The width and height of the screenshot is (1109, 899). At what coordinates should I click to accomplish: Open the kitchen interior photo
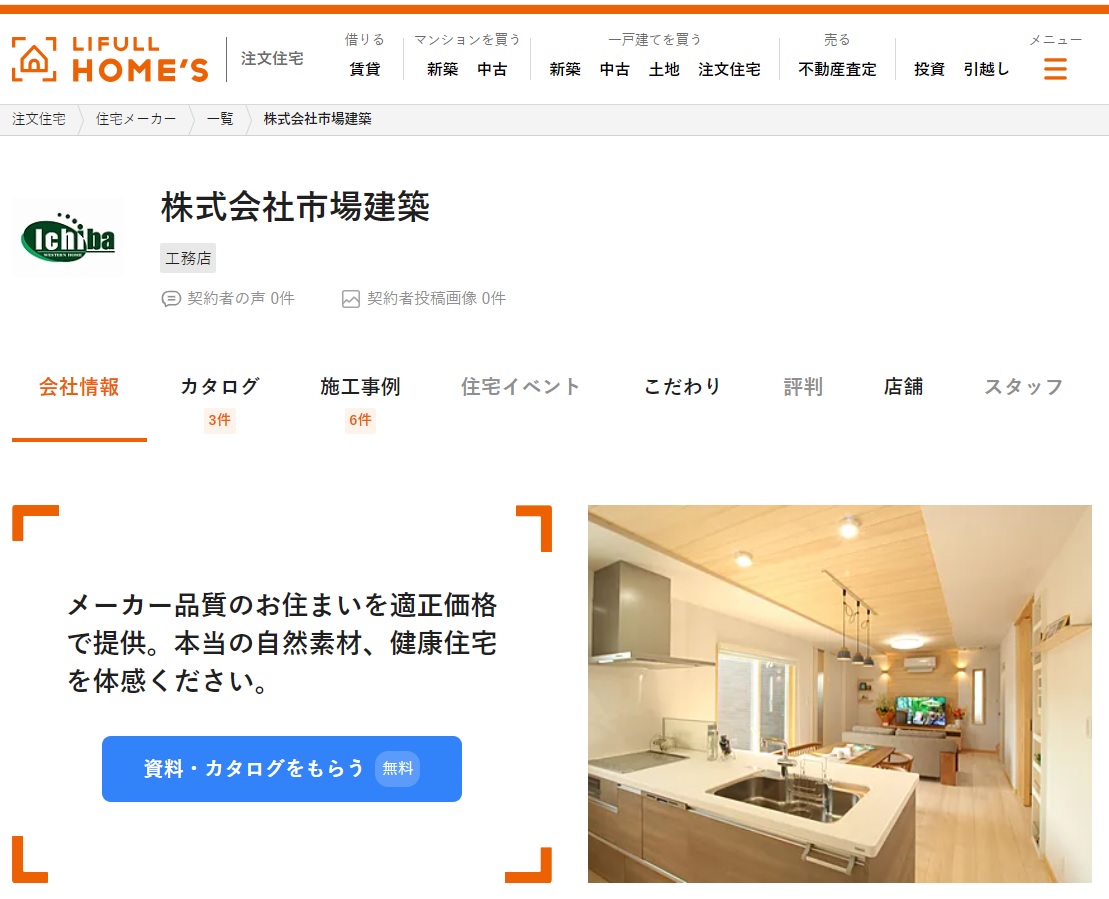point(840,694)
